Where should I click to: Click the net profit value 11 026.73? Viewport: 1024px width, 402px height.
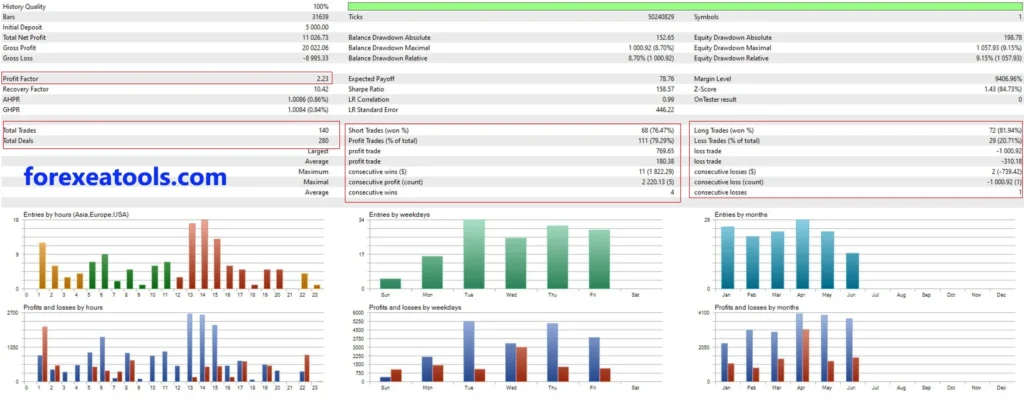pos(316,38)
